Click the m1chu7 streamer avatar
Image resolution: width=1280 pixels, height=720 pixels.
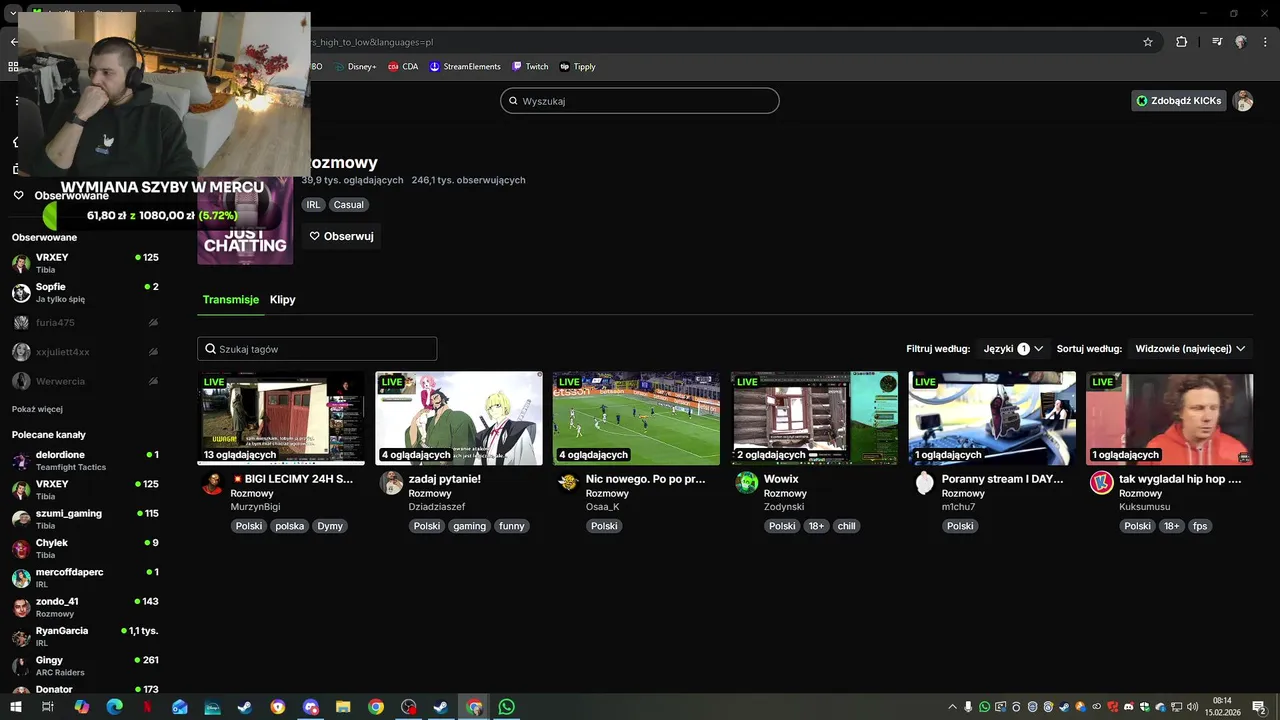924,484
